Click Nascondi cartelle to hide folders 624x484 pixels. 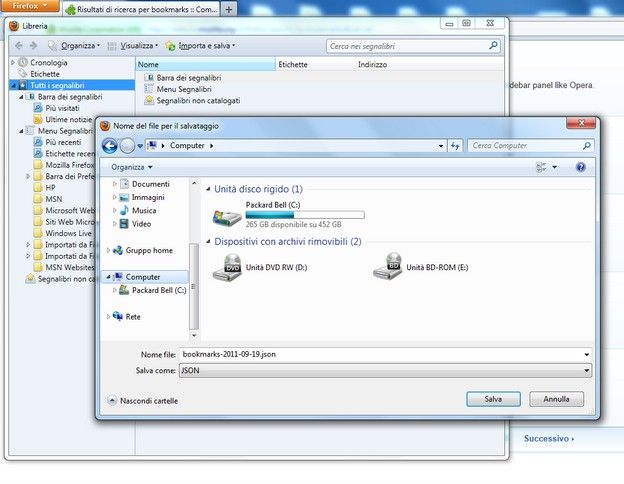143,401
